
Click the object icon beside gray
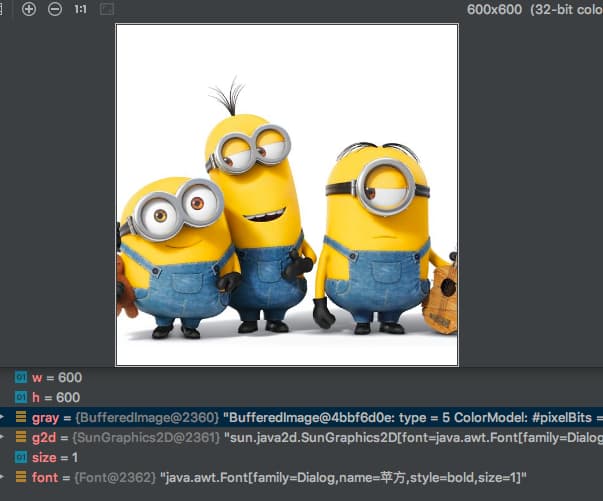click(21, 416)
